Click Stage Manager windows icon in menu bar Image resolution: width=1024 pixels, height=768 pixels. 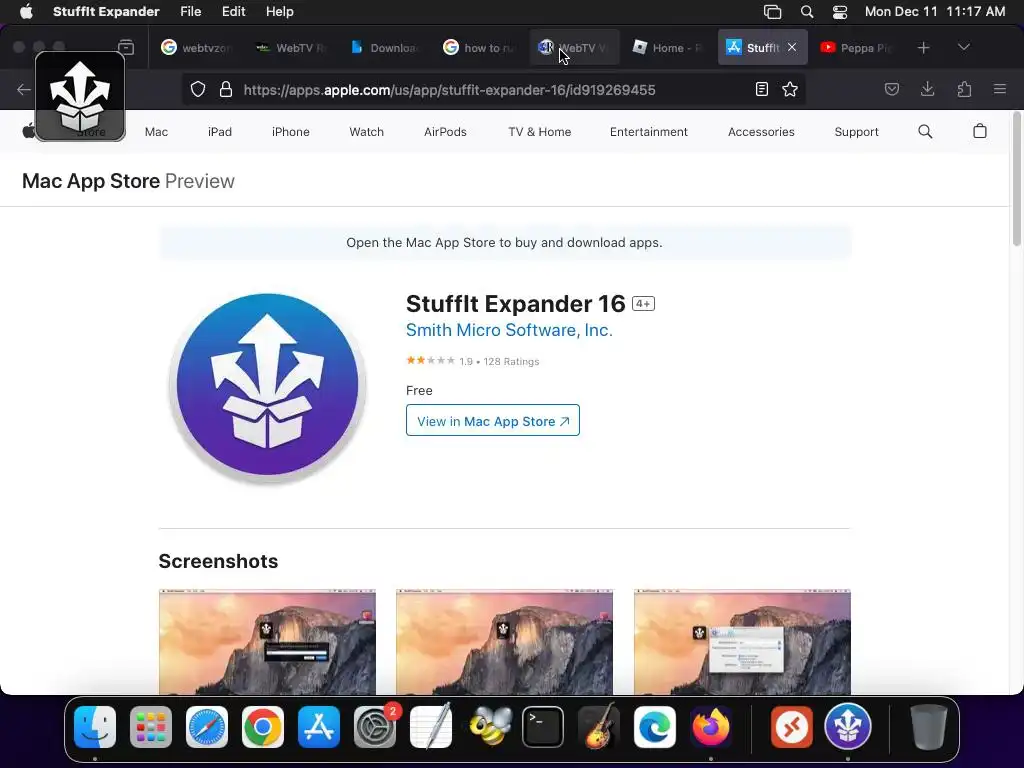point(773,11)
